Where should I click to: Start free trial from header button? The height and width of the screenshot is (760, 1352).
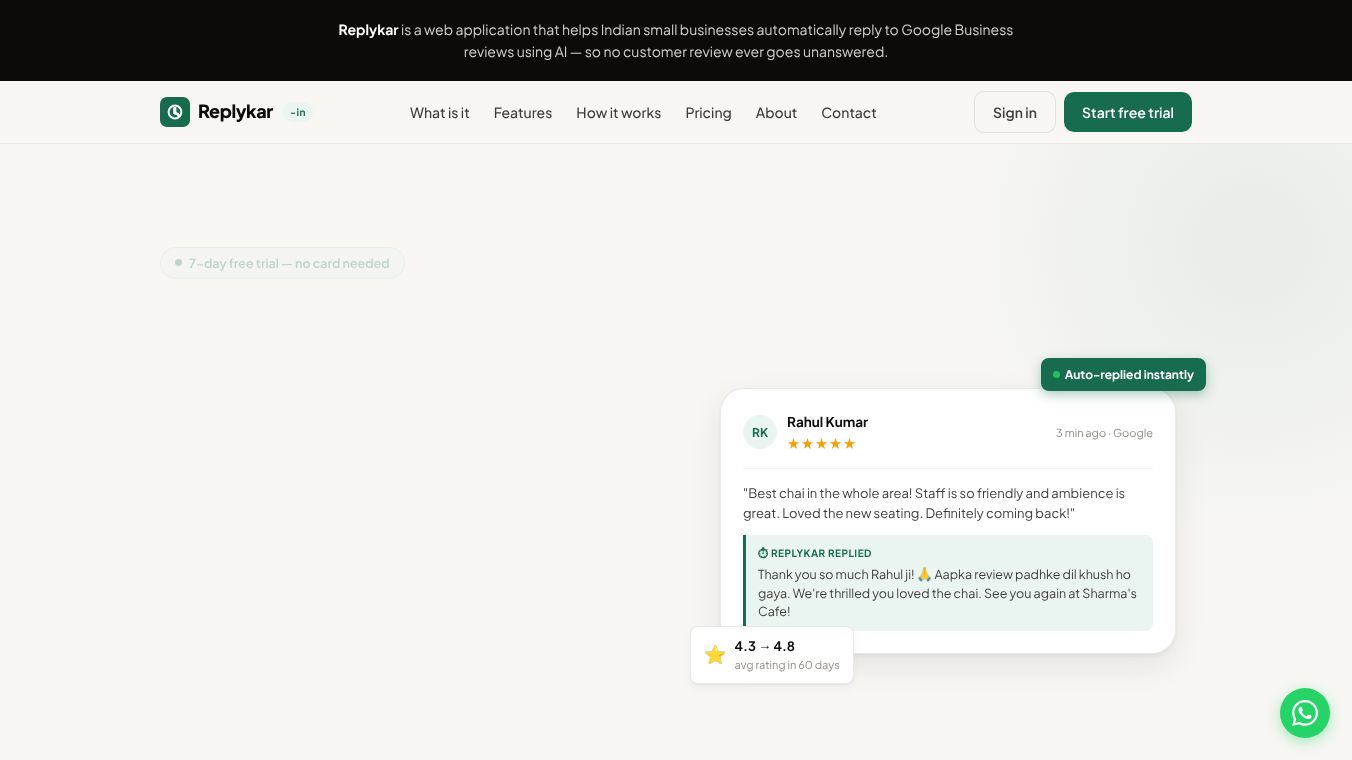coord(1128,112)
